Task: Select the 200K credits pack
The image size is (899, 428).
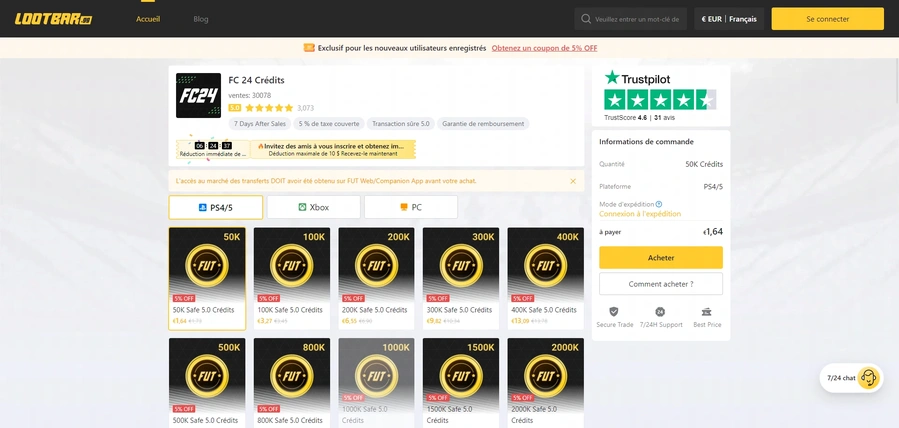Action: coord(376,279)
